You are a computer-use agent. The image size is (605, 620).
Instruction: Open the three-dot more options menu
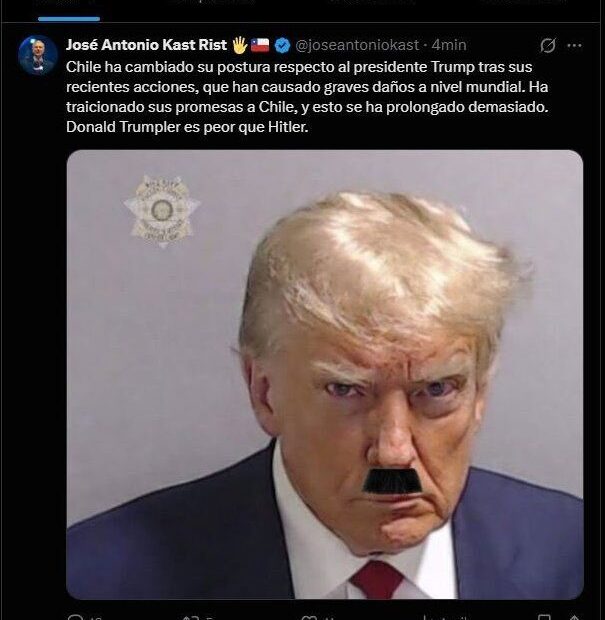click(x=574, y=45)
